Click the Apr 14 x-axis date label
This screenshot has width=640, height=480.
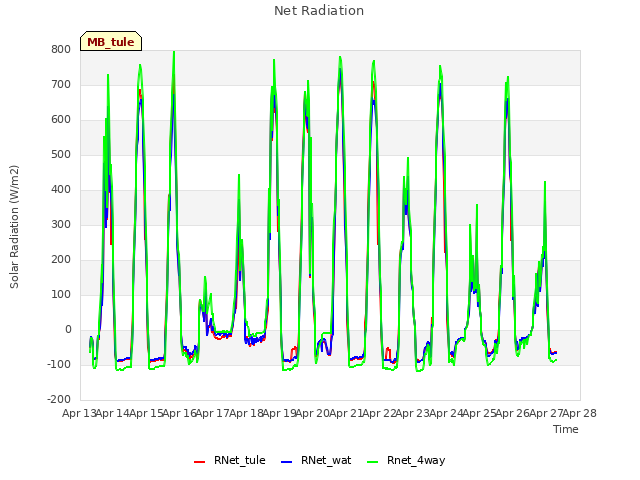pos(113,413)
